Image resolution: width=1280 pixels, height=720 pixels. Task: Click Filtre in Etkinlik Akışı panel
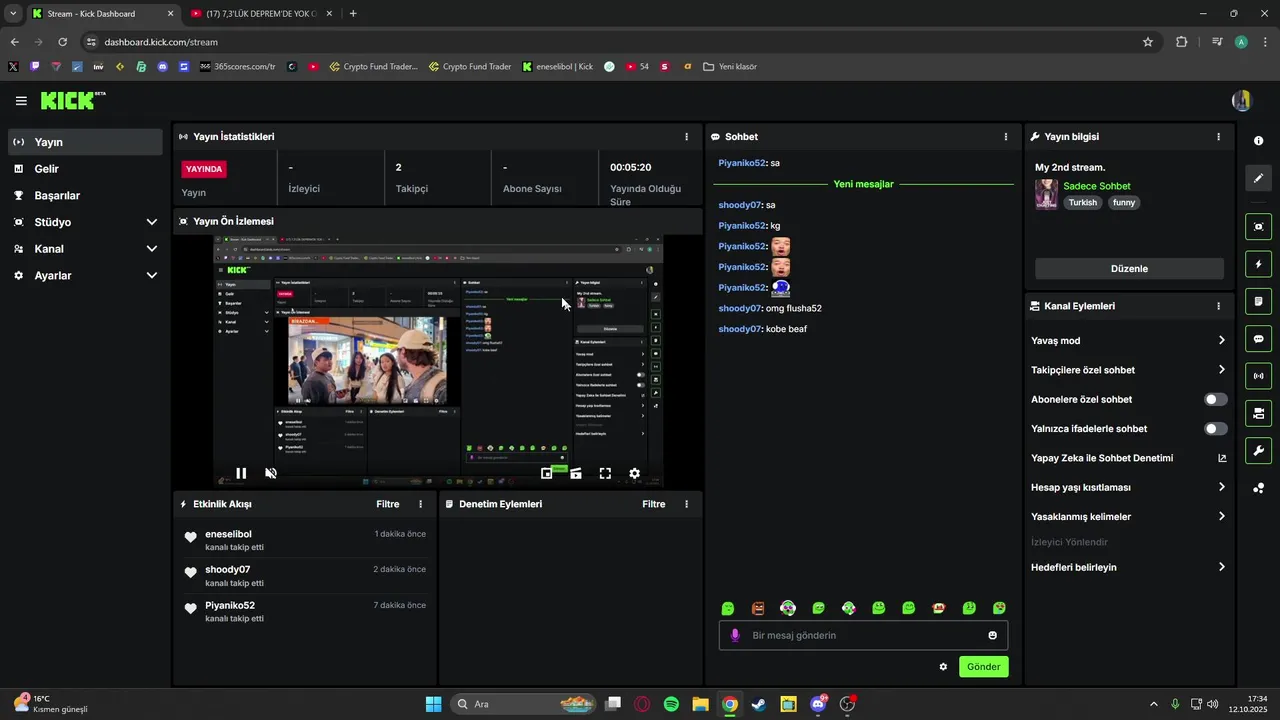[x=387, y=504]
